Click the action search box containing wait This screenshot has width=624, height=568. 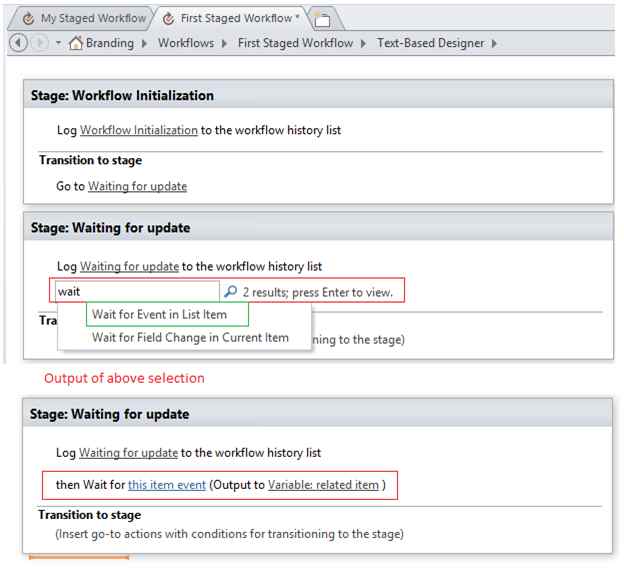coord(137,291)
